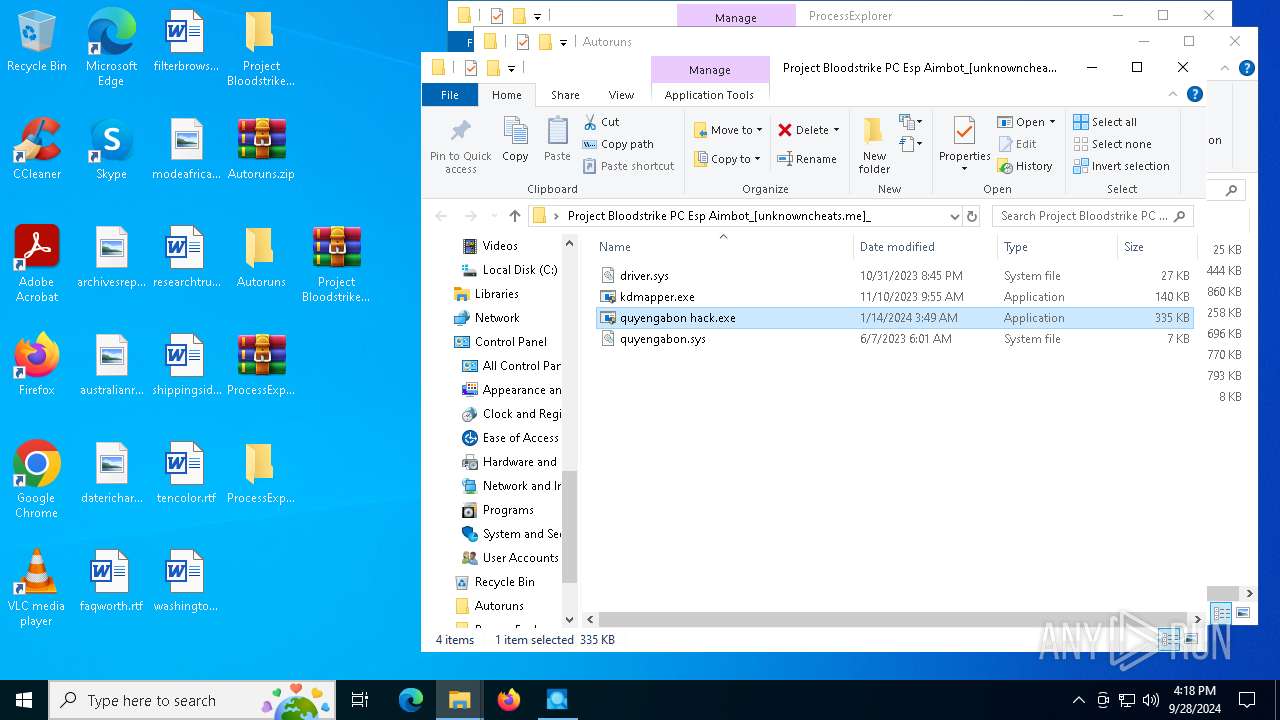
Task: Click the file list horizontal scrollbar
Action: [893, 619]
